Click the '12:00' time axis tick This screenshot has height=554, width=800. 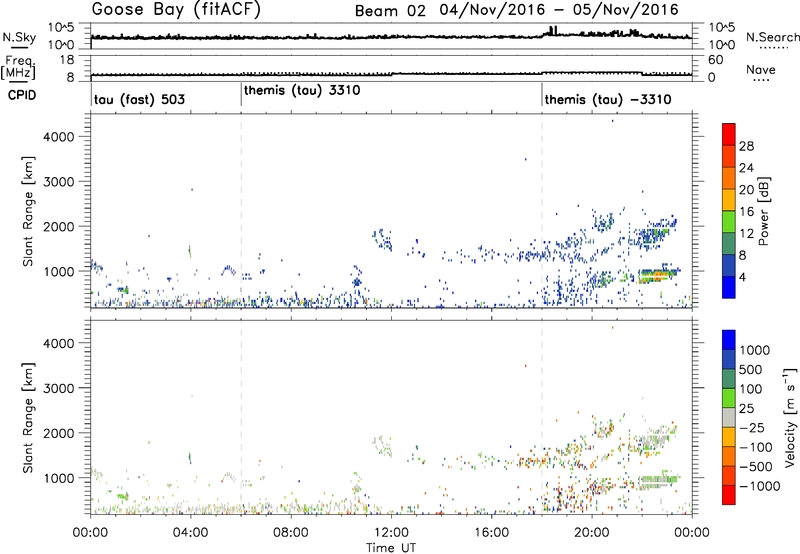(391, 533)
